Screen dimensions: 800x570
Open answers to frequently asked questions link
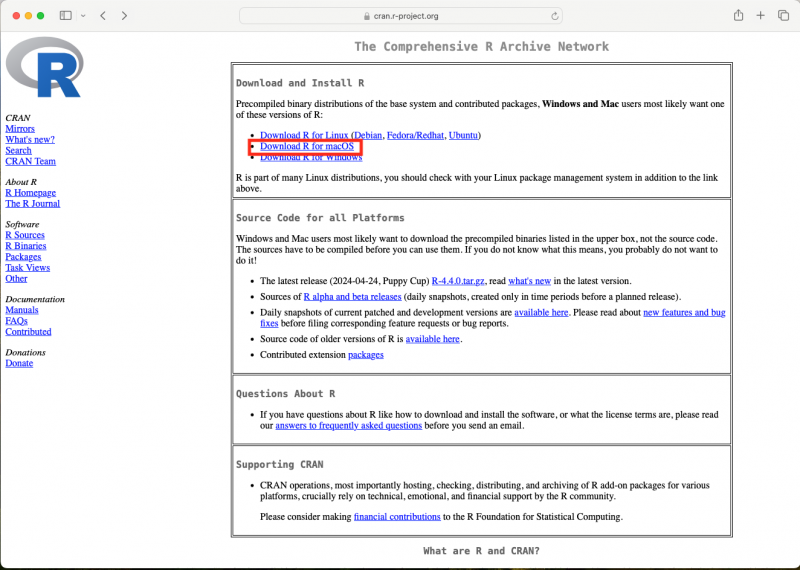(348, 426)
